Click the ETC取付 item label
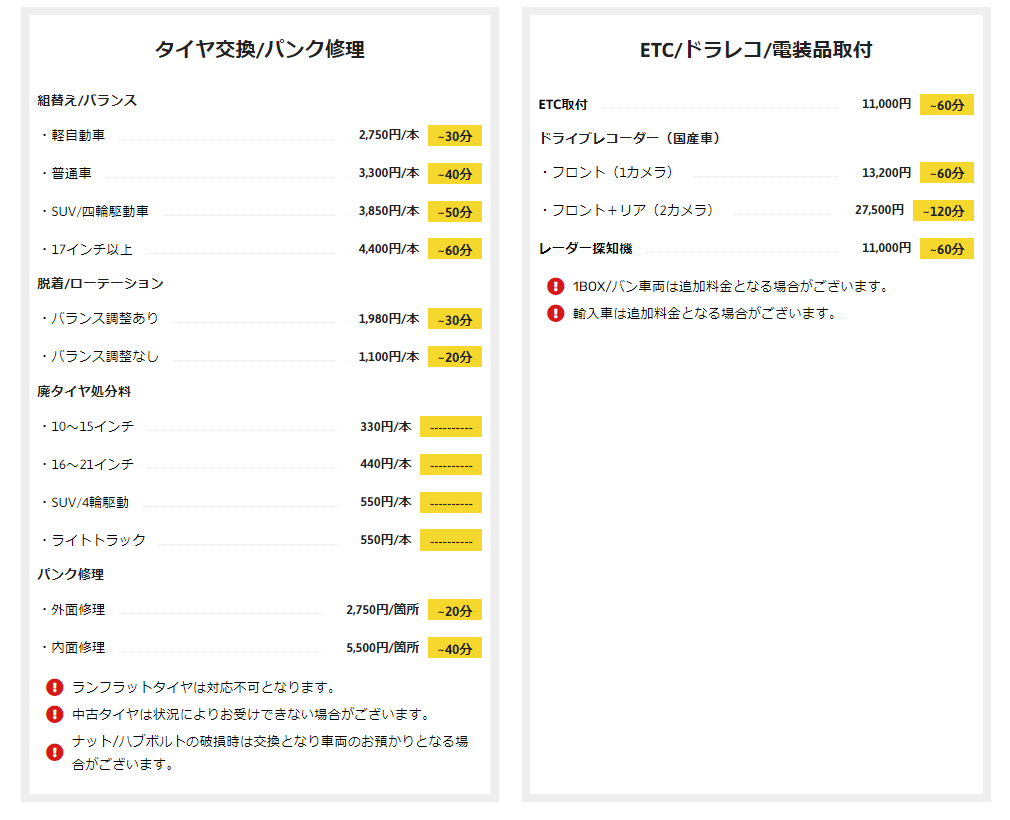This screenshot has width=1010, height=820. point(563,104)
